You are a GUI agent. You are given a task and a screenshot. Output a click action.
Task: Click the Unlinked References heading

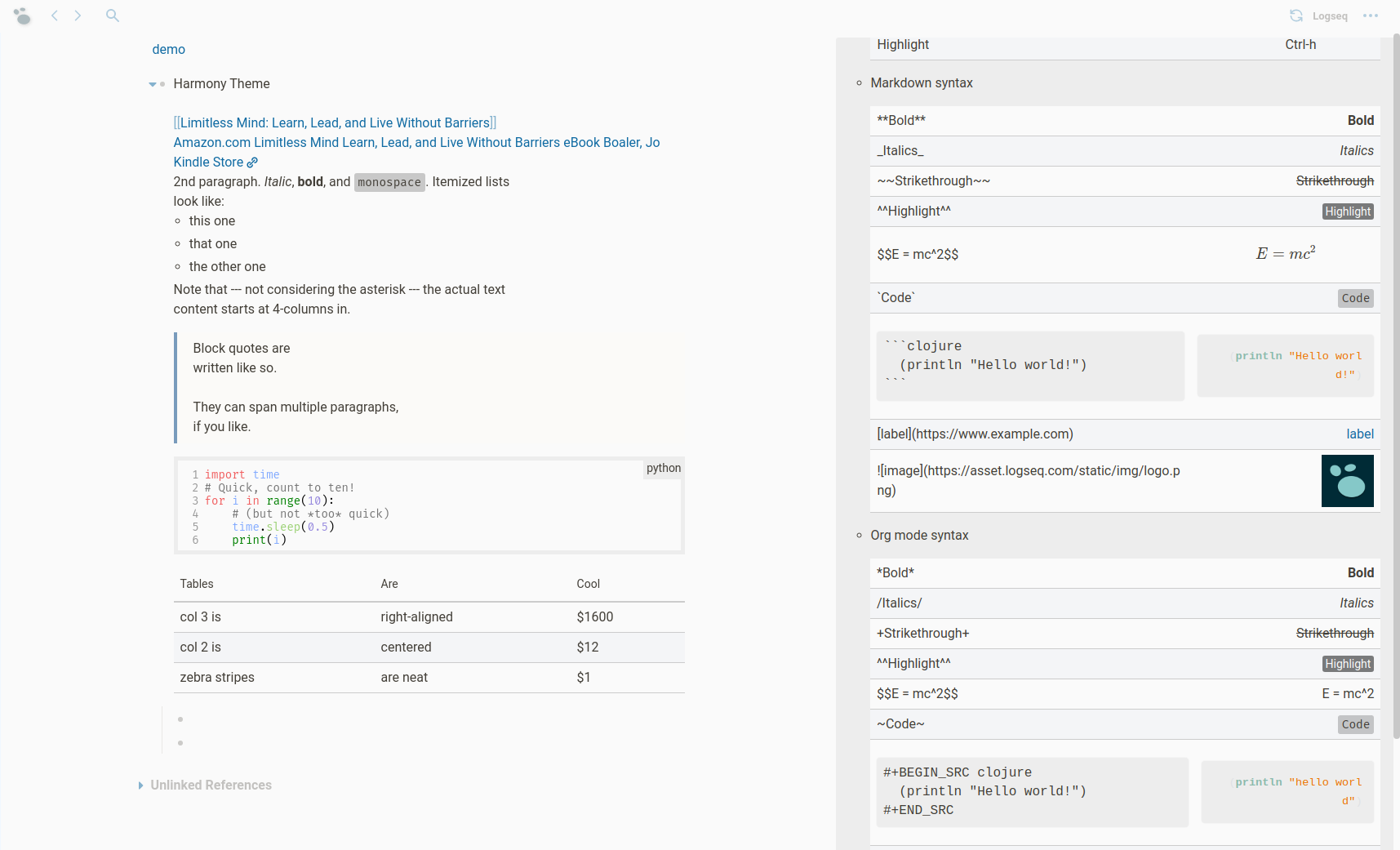coord(211,785)
